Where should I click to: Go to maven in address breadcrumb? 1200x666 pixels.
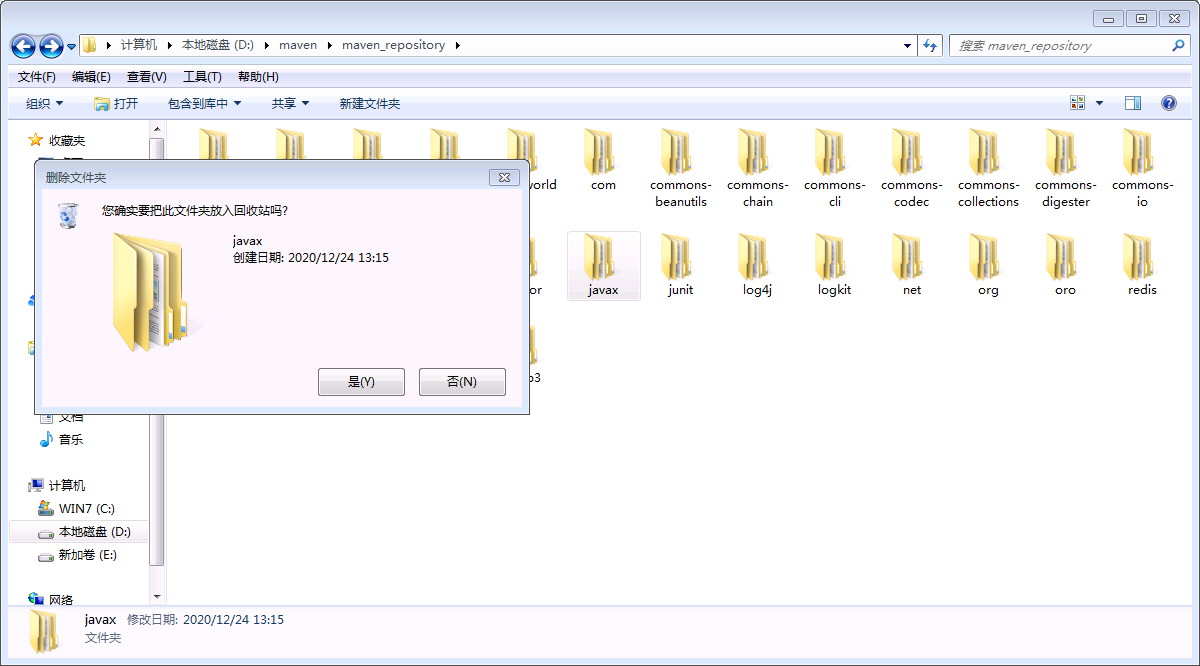298,45
